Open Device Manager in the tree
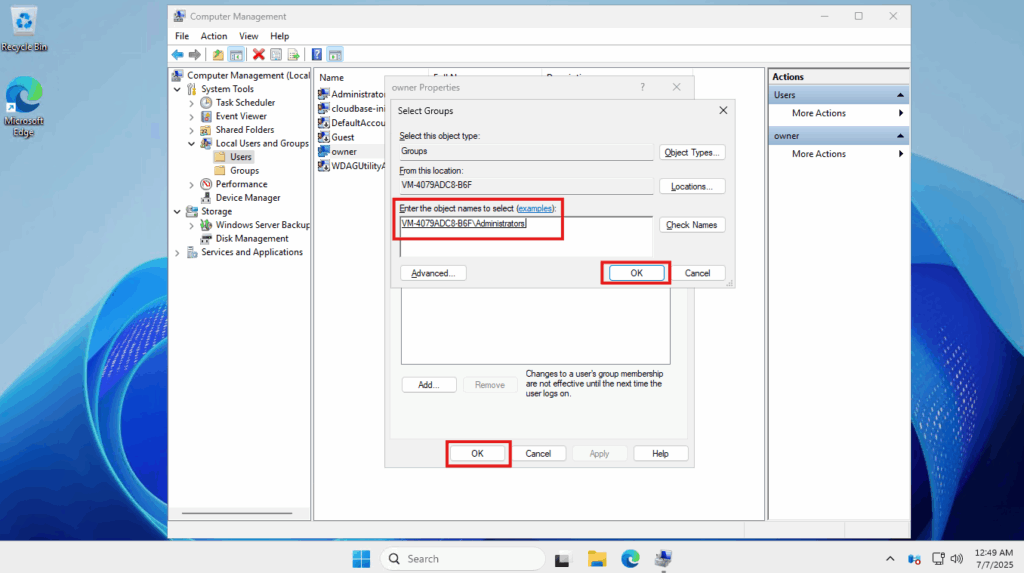This screenshot has height=573, width=1024. 247,198
